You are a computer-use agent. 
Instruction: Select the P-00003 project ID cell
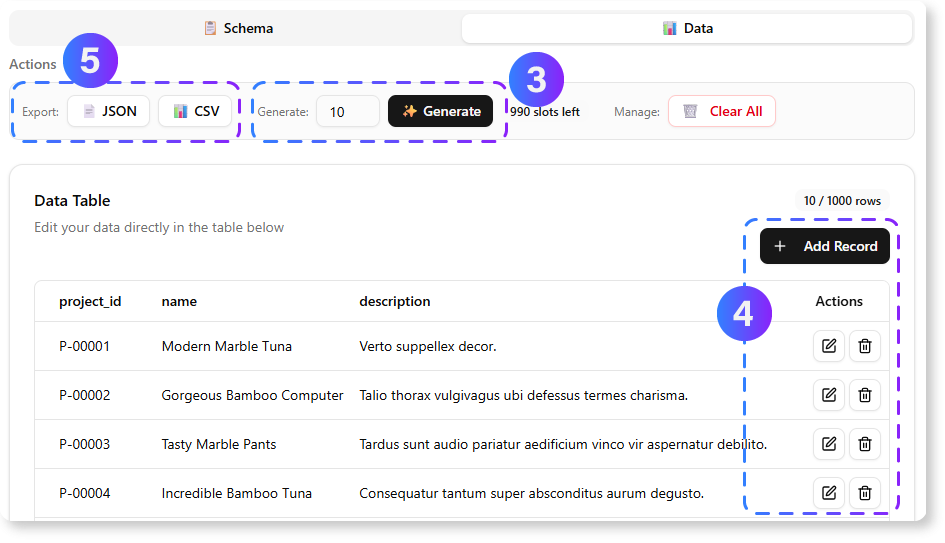click(85, 444)
